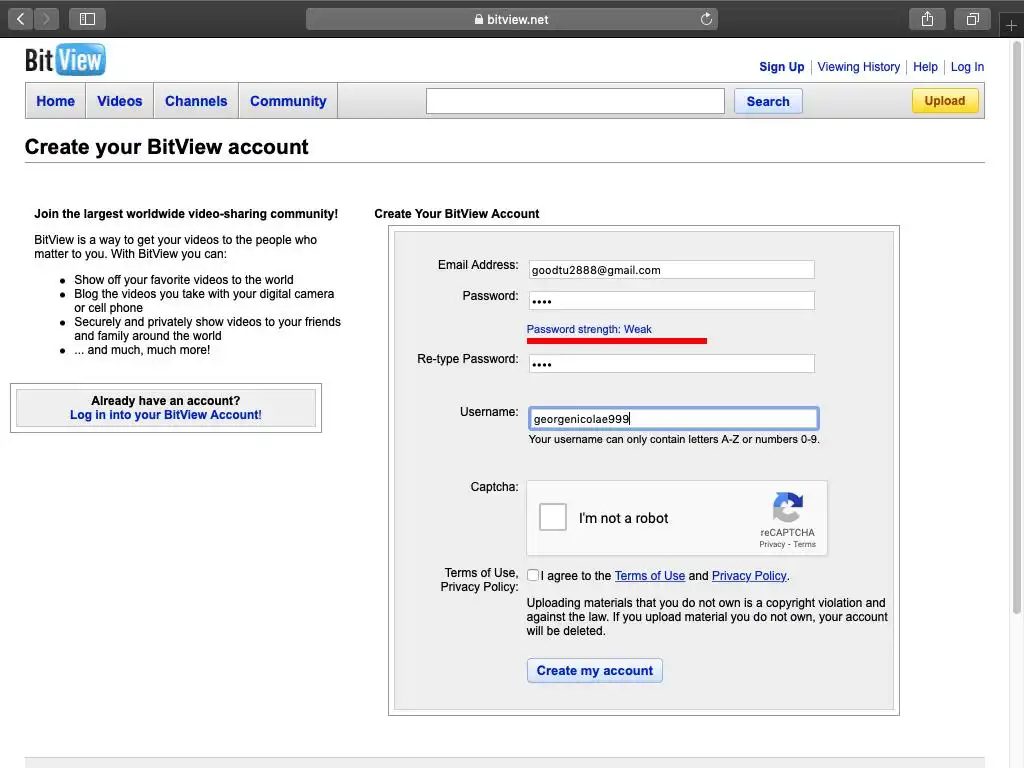Viewport: 1024px width, 768px height.
Task: Open Viewing History
Action: (x=858, y=67)
